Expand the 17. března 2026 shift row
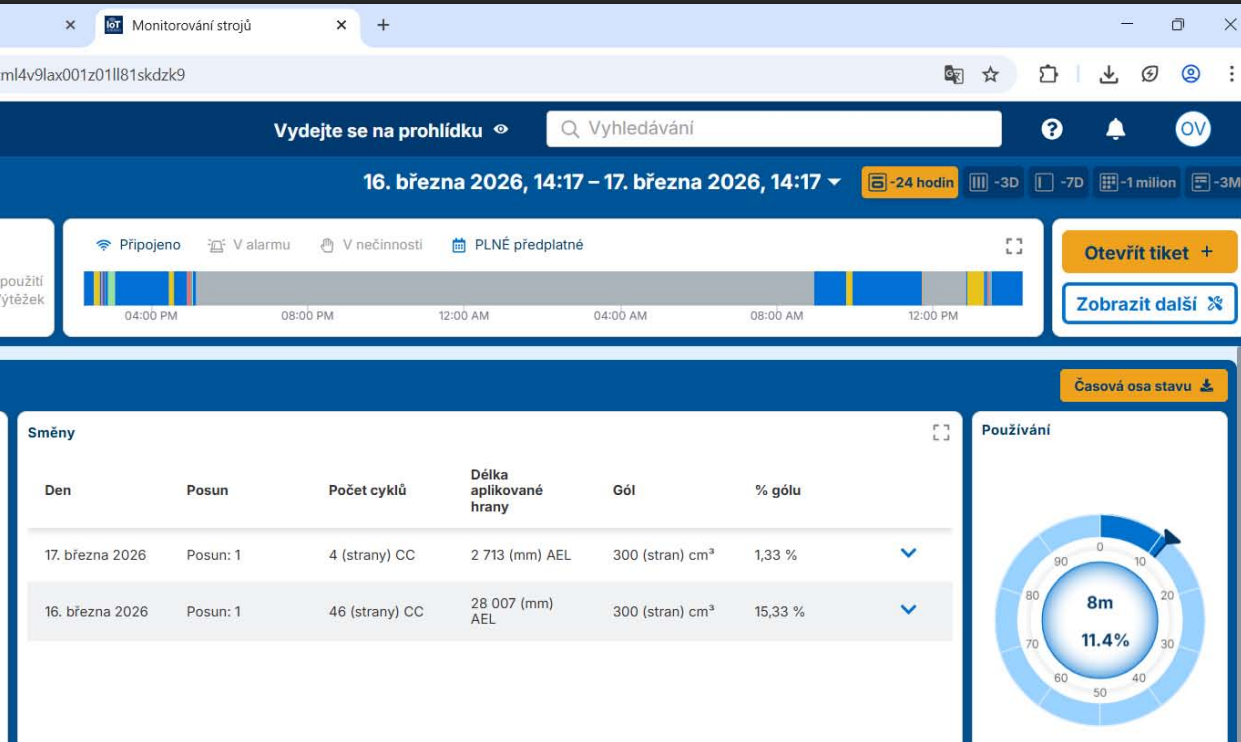The width and height of the screenshot is (1241, 742). click(908, 553)
